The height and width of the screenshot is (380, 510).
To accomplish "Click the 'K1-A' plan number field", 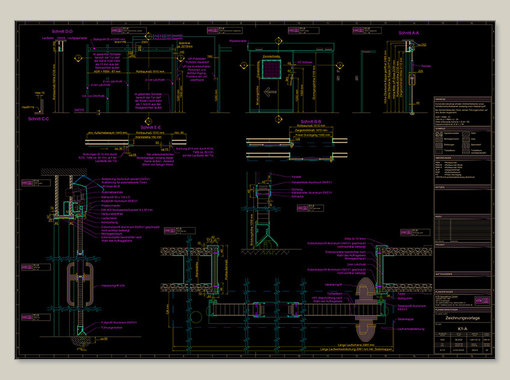I will 463,329.
